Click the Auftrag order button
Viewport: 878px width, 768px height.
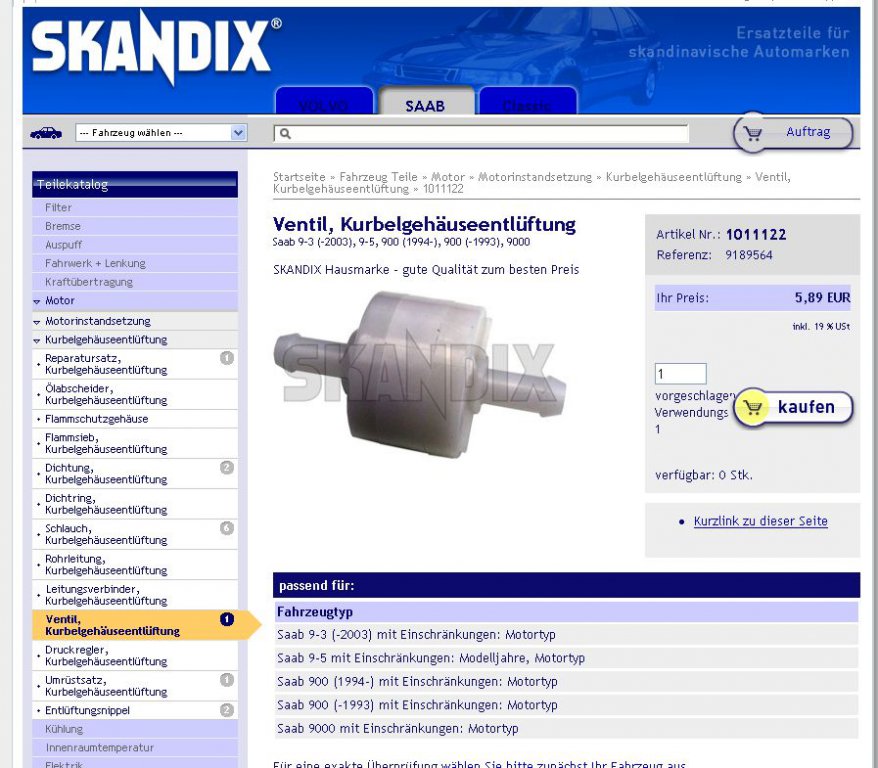(x=793, y=133)
